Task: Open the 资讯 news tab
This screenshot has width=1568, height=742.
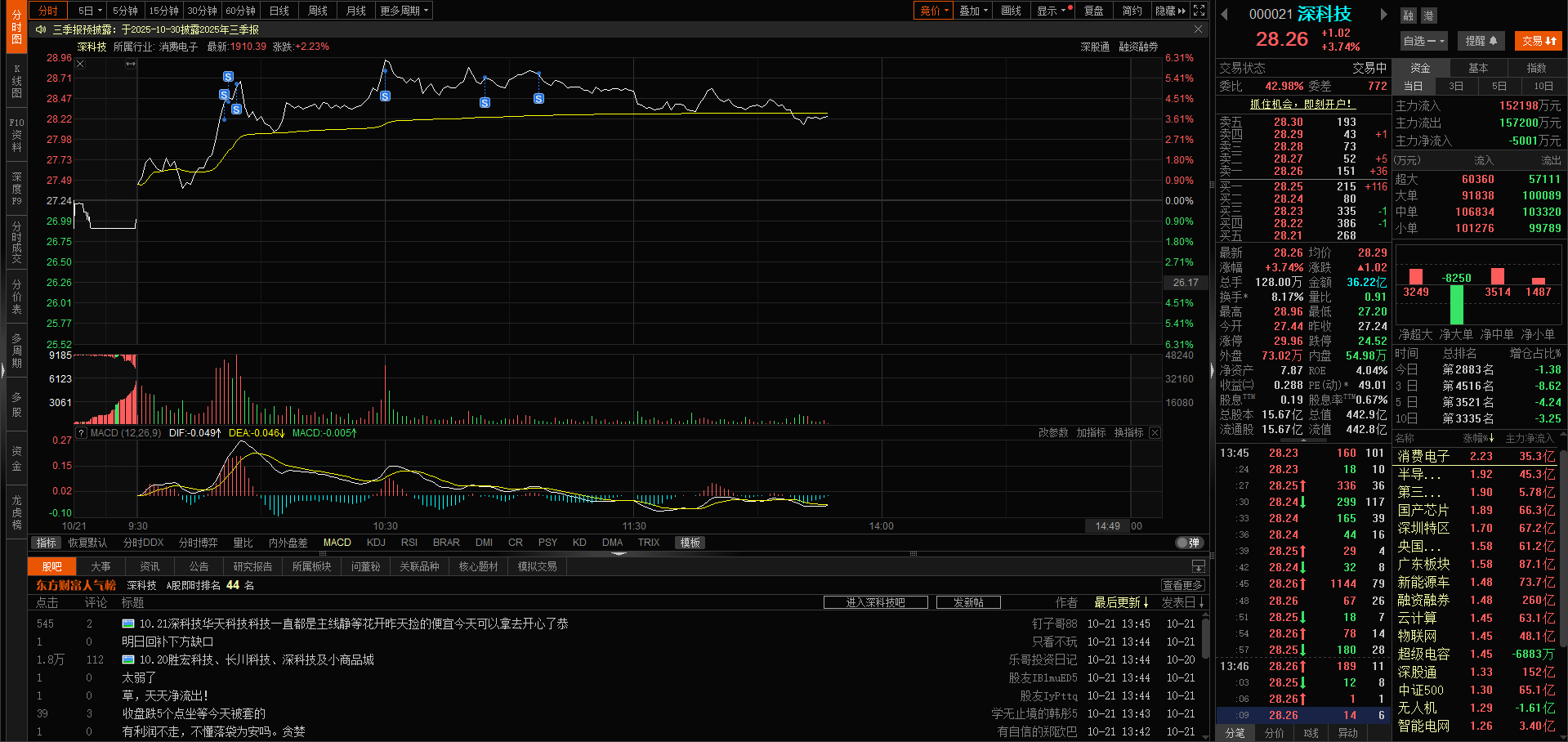Action: coord(150,566)
